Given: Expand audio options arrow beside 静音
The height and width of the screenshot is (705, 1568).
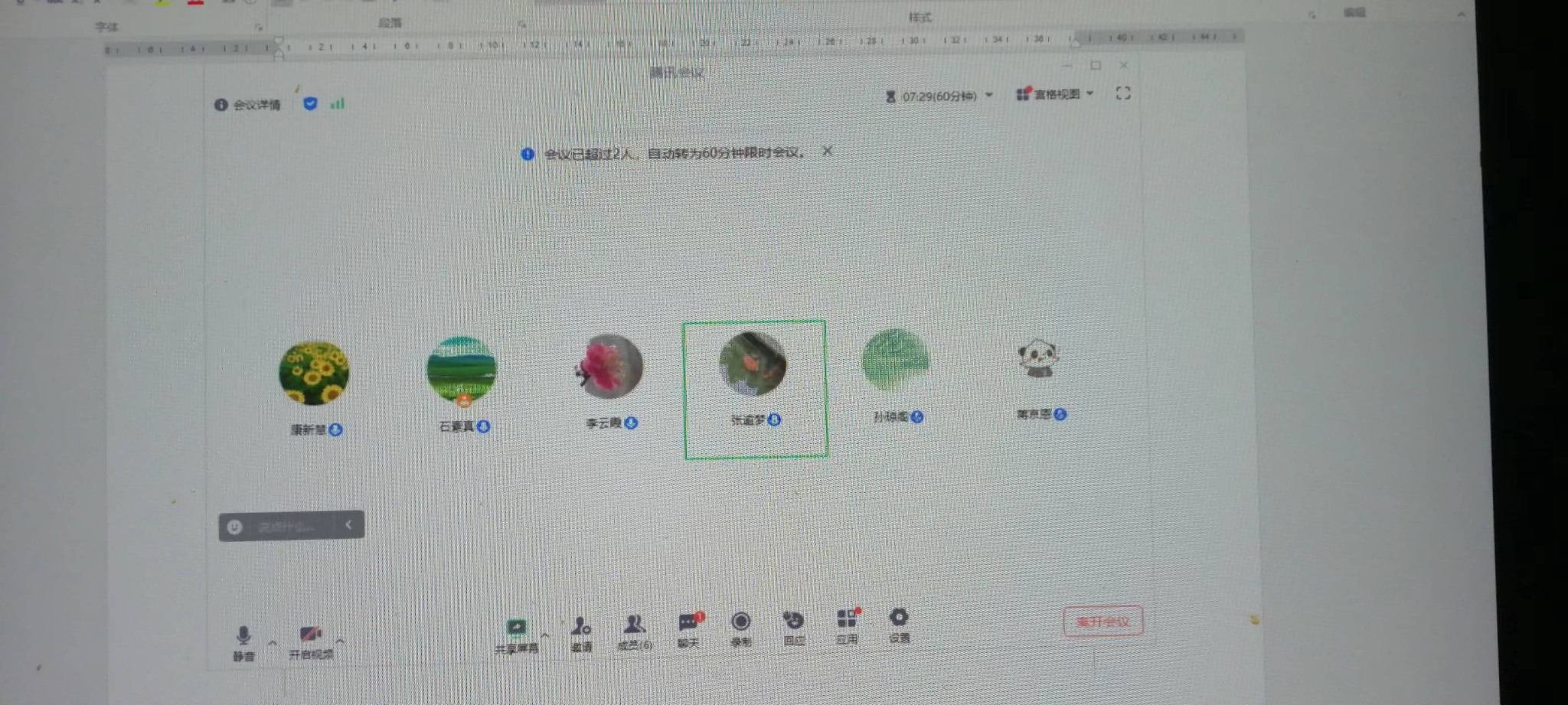Looking at the screenshot, I should pos(273,642).
